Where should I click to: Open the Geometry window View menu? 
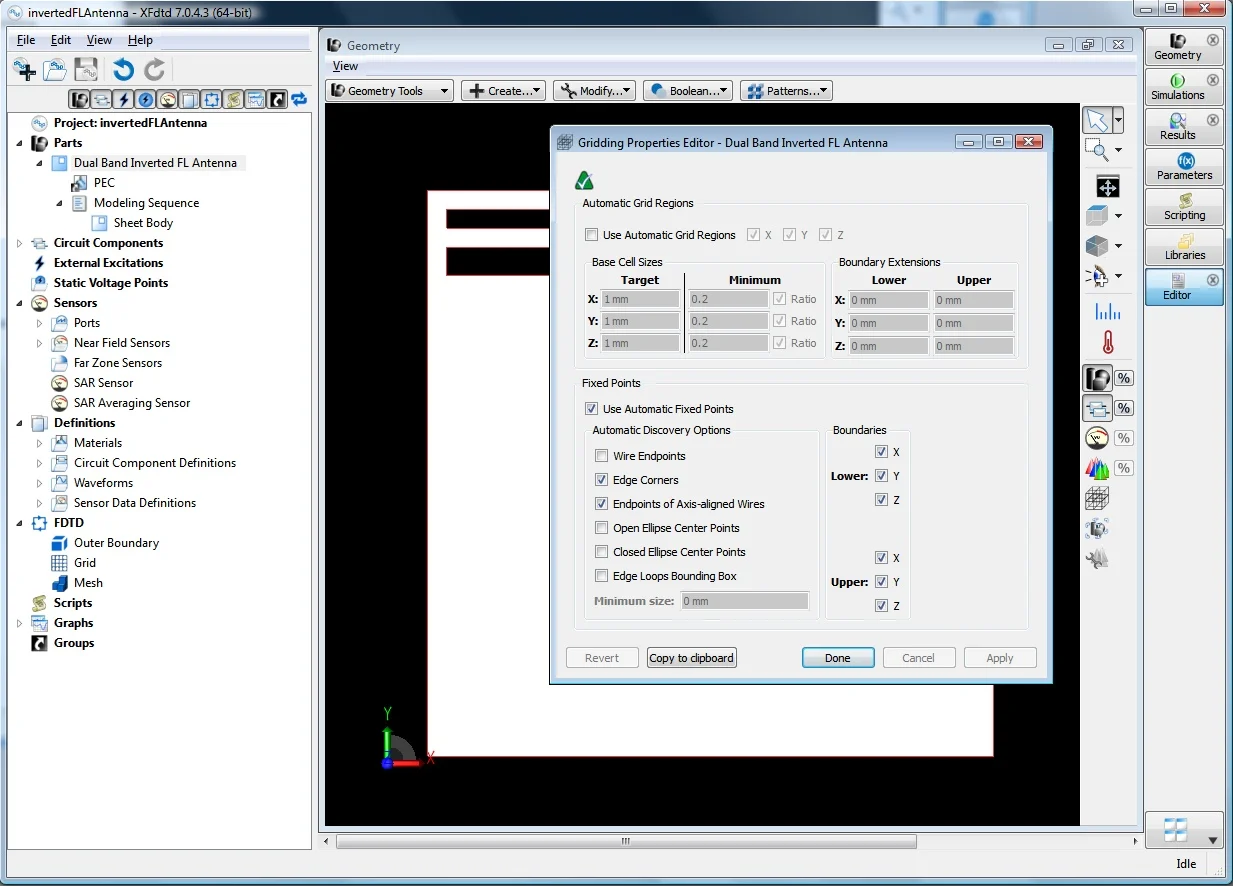[345, 66]
